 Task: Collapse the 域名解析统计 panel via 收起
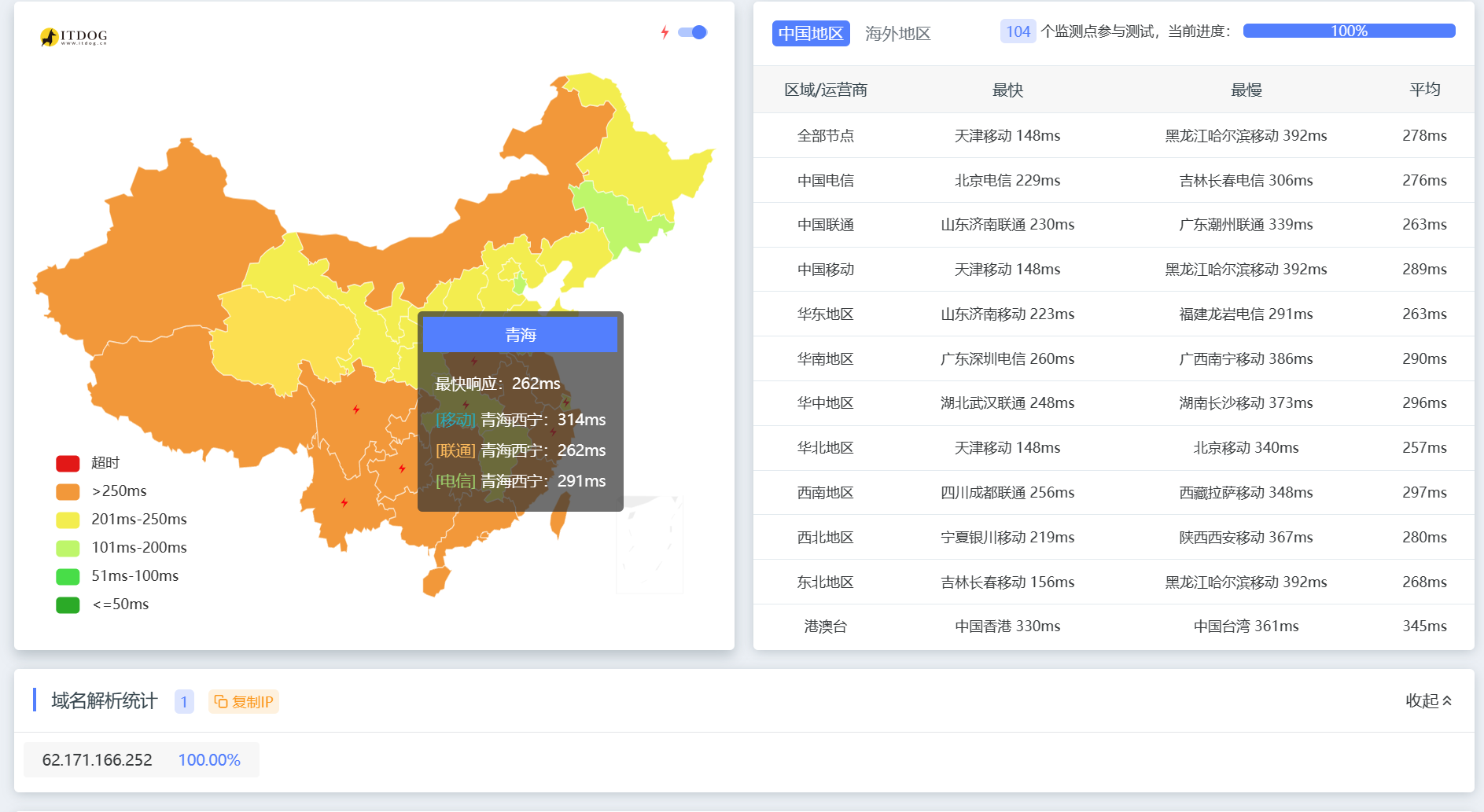click(x=1423, y=700)
